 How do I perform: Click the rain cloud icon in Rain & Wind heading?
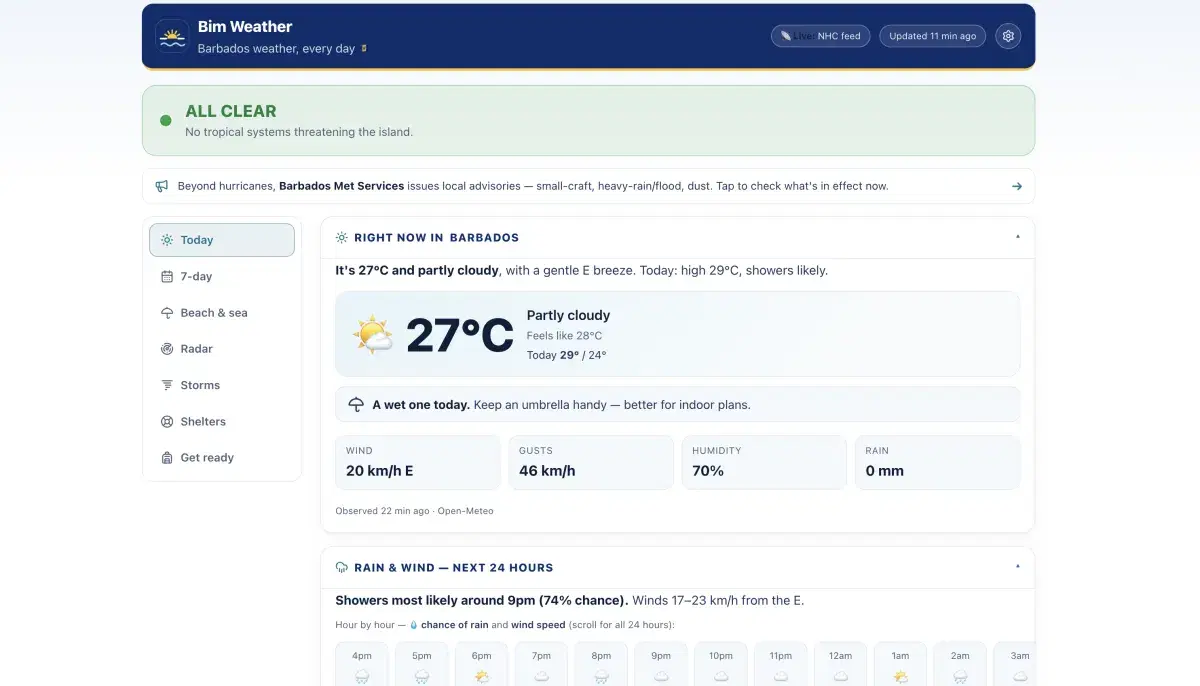point(342,567)
